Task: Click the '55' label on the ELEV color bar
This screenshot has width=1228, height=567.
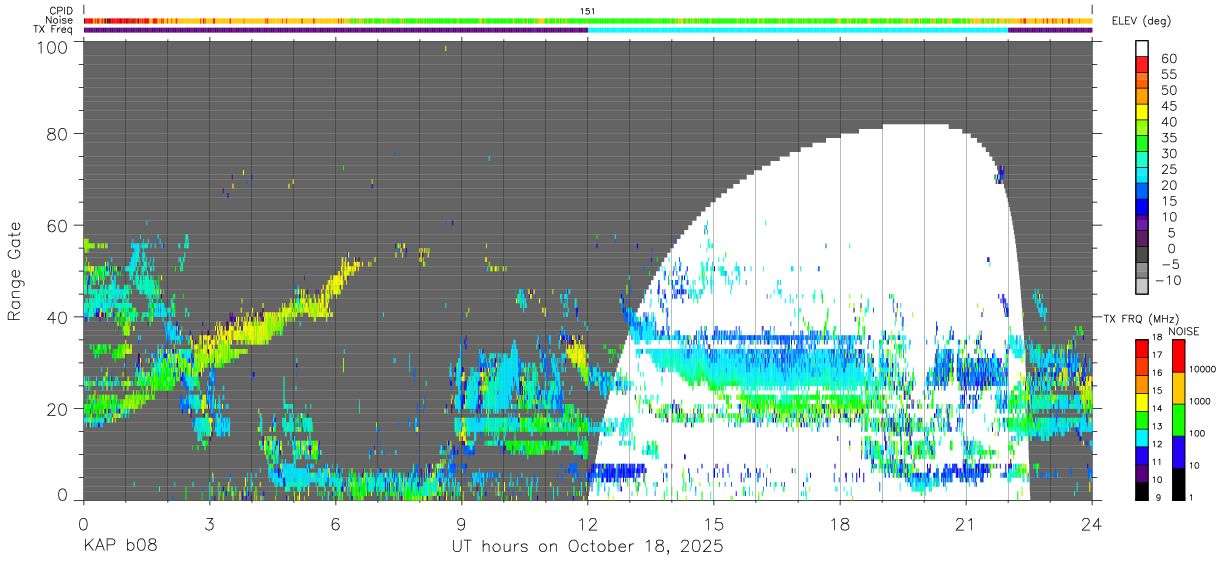Action: (x=1168, y=75)
